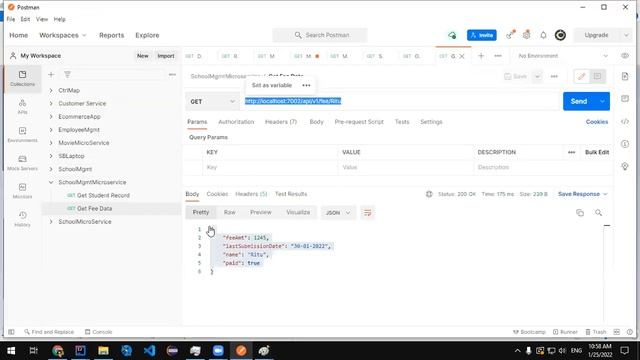The height and width of the screenshot is (360, 640).
Task: Open the Cookies link
Action: tap(597, 122)
